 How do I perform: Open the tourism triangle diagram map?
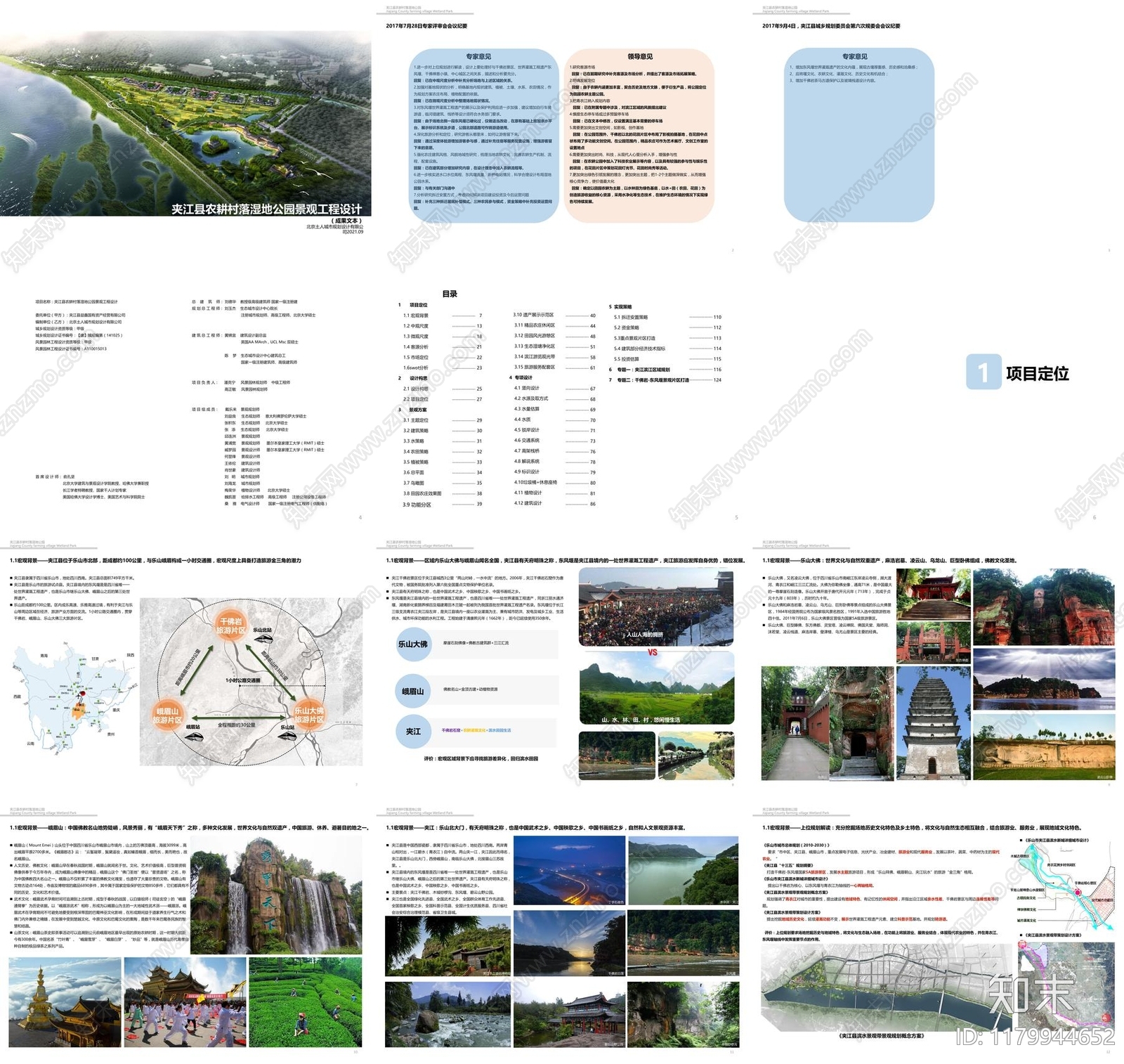pos(251,682)
